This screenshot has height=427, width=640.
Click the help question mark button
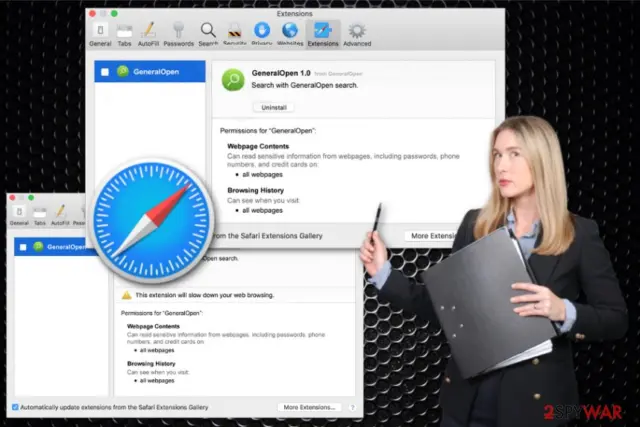coord(353,407)
